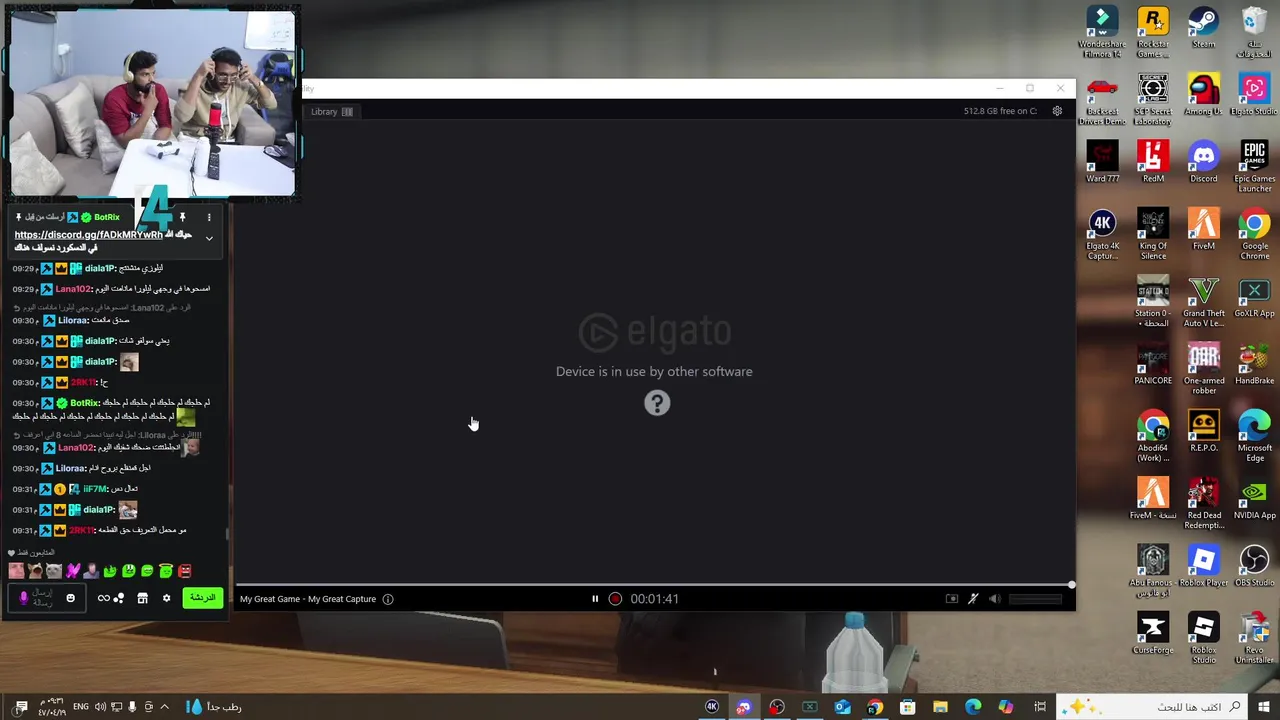Click the taskbar search box
1280x720 pixels.
tap(1153, 707)
